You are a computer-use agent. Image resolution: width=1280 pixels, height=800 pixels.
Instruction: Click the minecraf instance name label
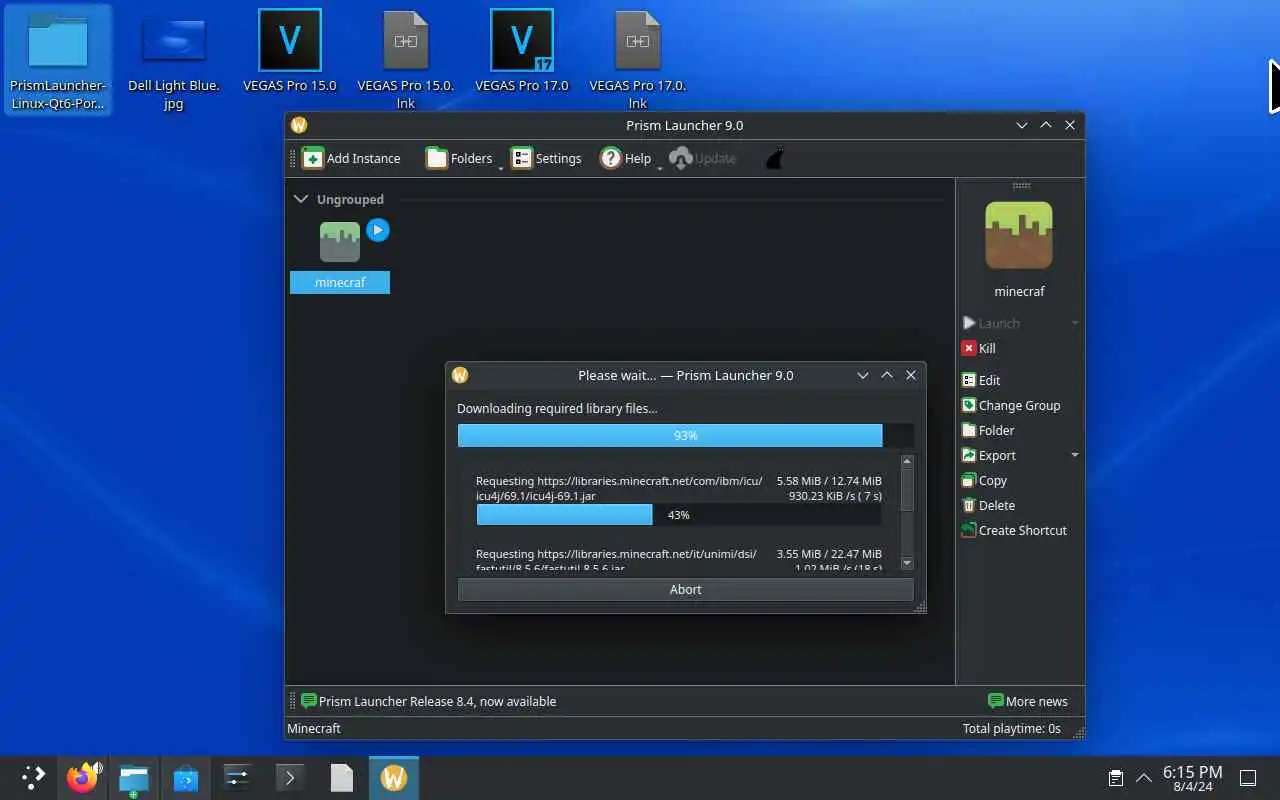[340, 283]
